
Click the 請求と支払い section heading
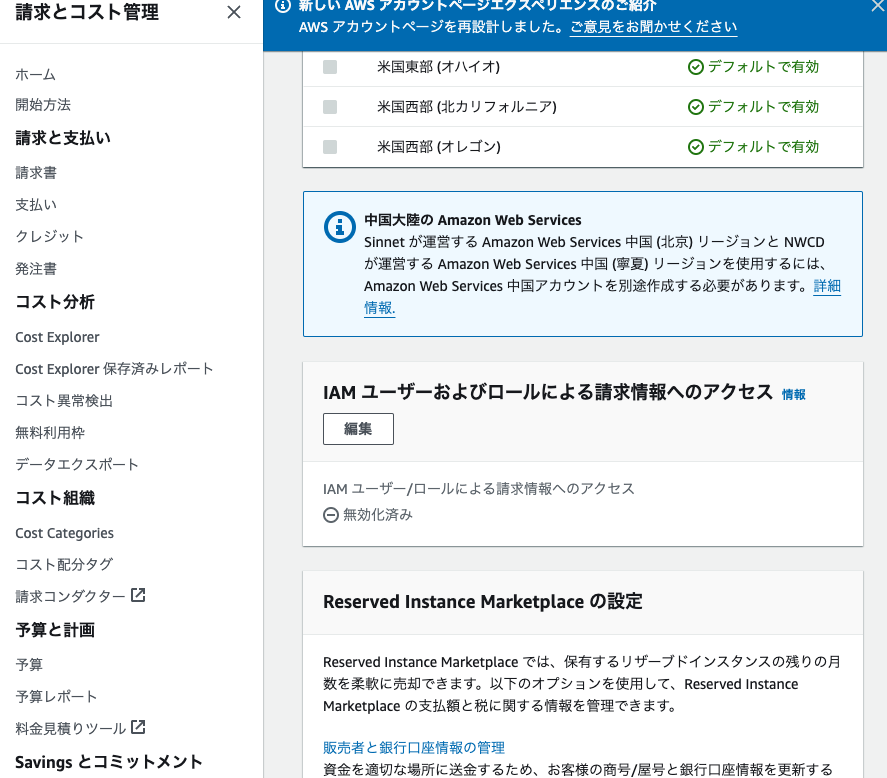(63, 137)
